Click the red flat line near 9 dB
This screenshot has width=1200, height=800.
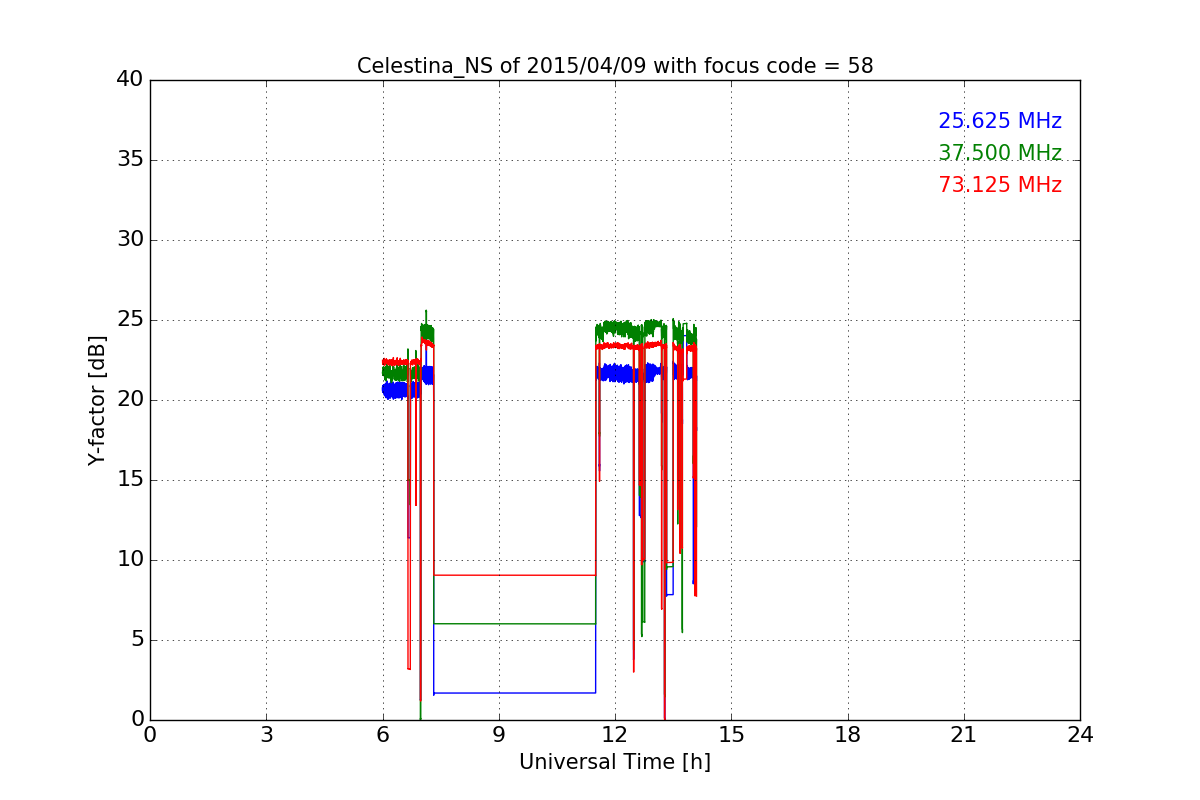(x=515, y=575)
